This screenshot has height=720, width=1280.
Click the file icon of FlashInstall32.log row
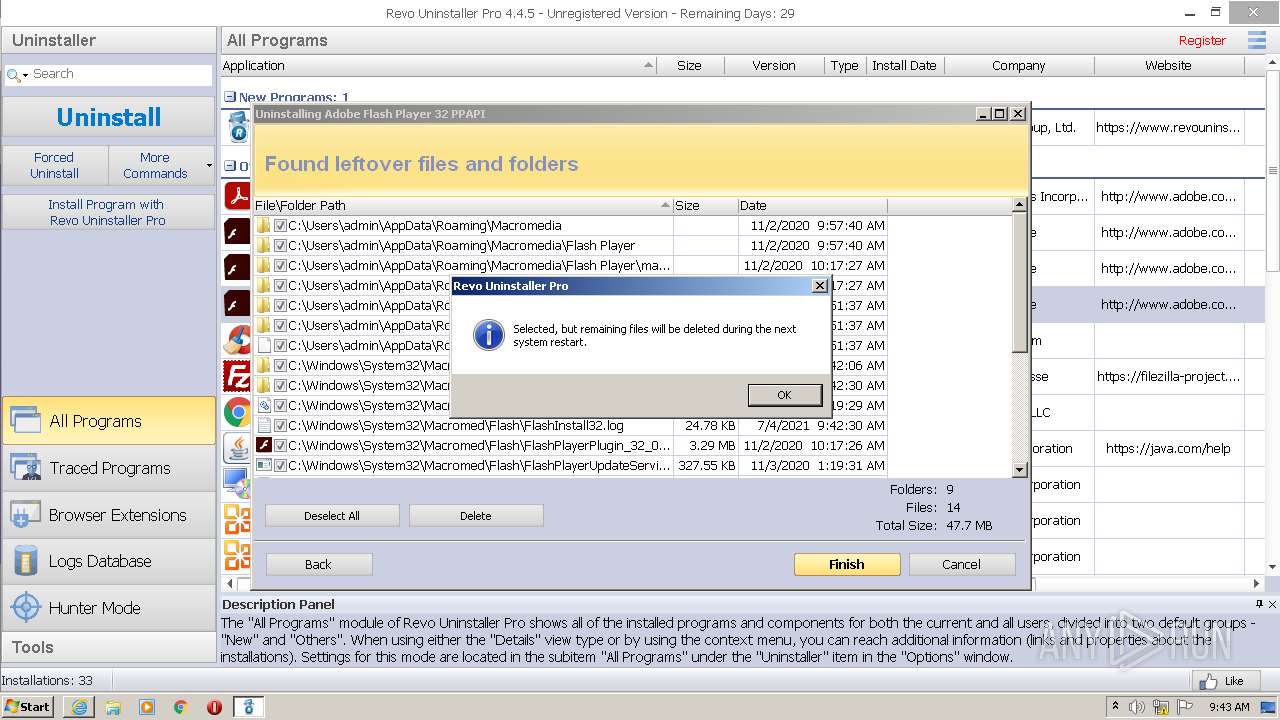[264, 426]
